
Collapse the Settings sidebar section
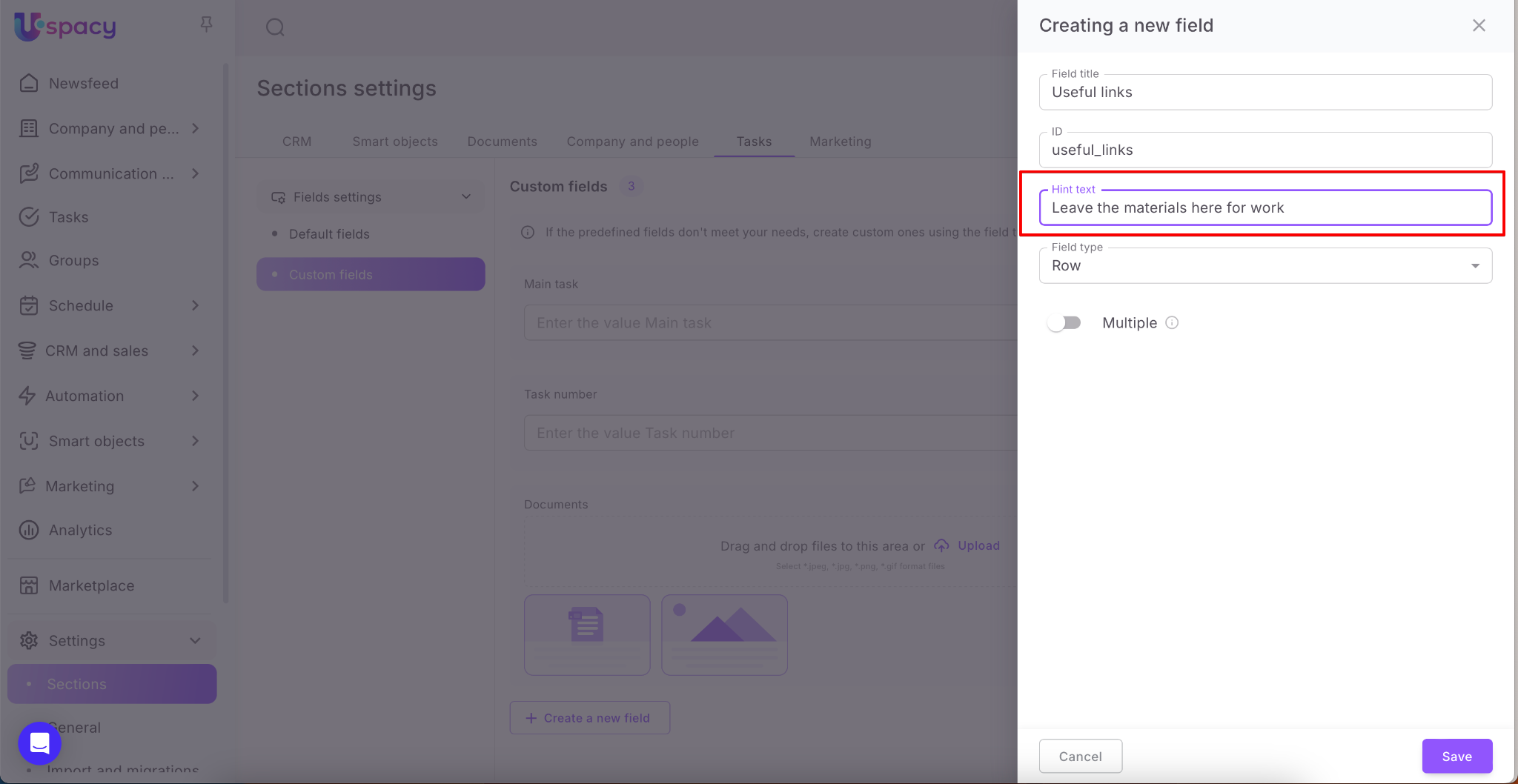click(195, 641)
